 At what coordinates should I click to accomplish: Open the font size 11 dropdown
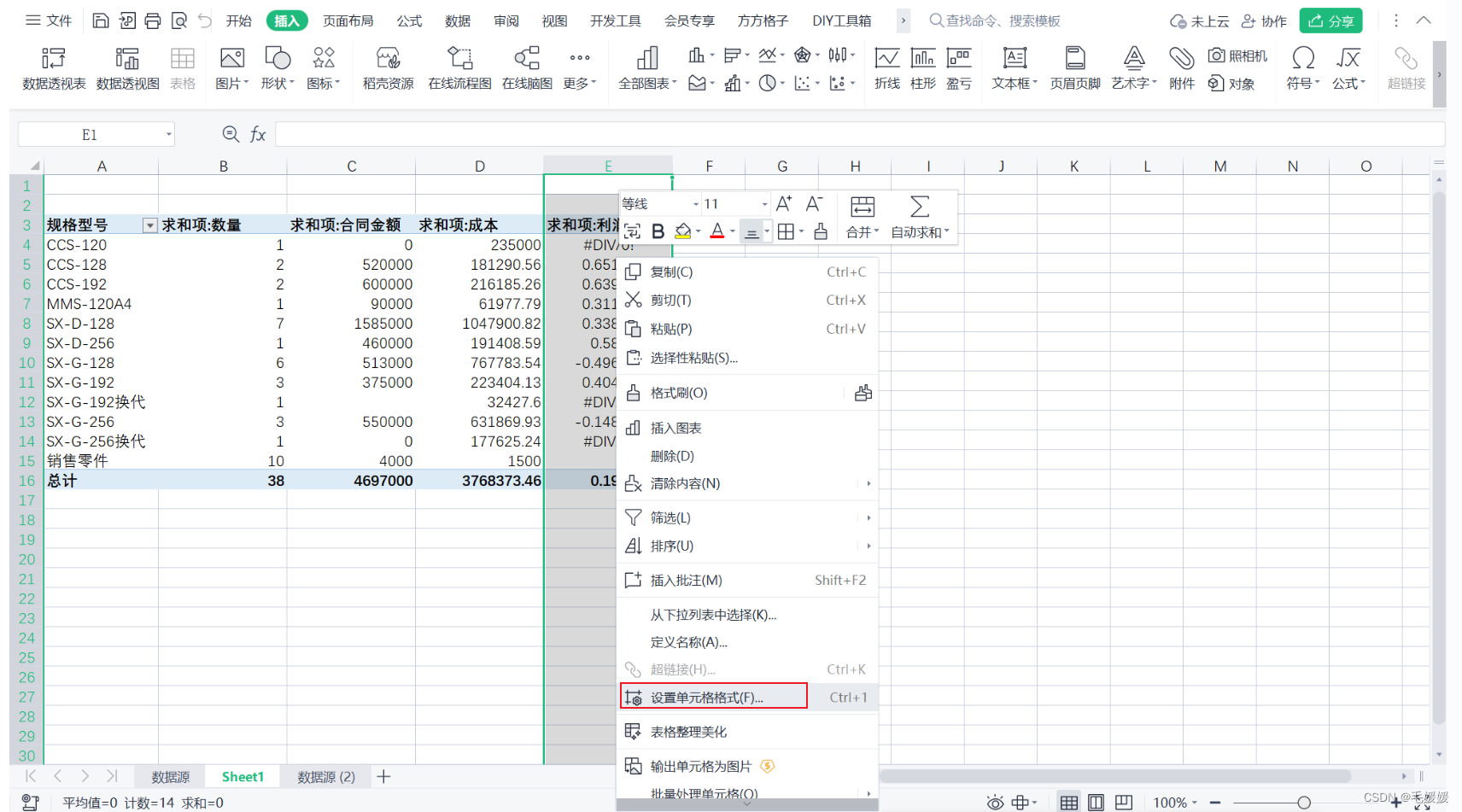[764, 204]
